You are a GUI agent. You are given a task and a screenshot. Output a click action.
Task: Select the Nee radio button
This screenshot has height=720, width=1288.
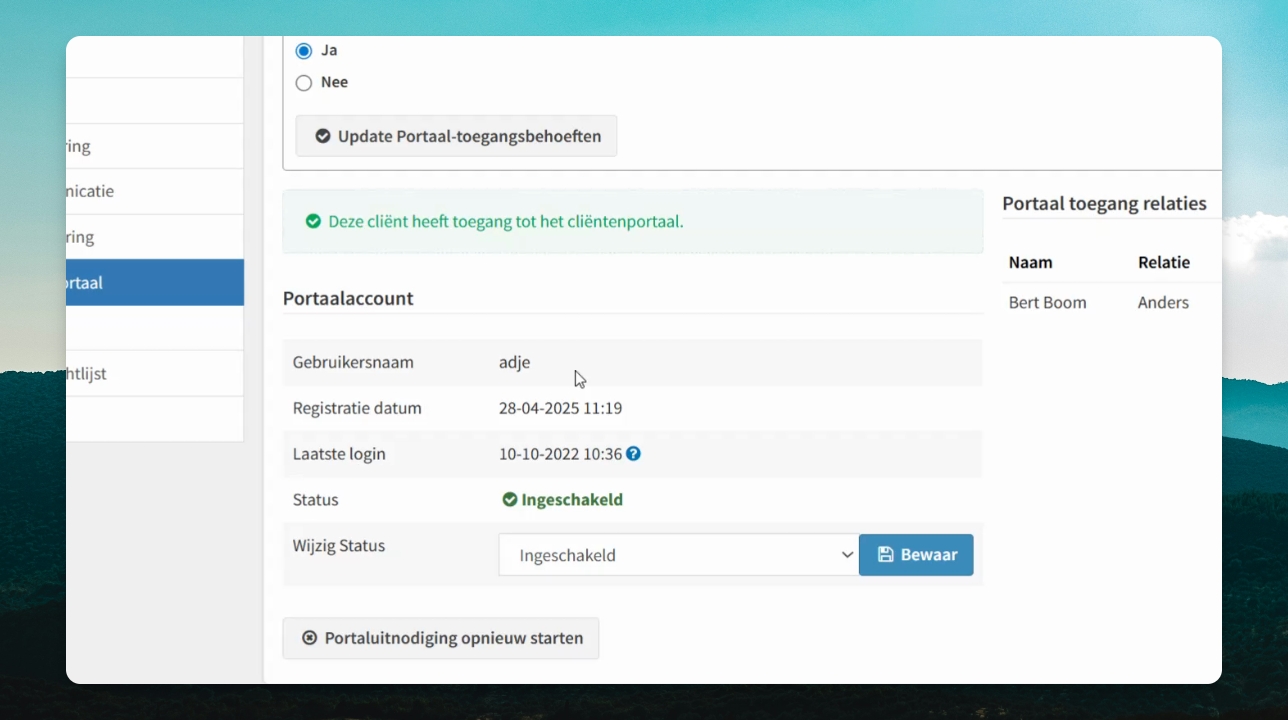tap(304, 83)
